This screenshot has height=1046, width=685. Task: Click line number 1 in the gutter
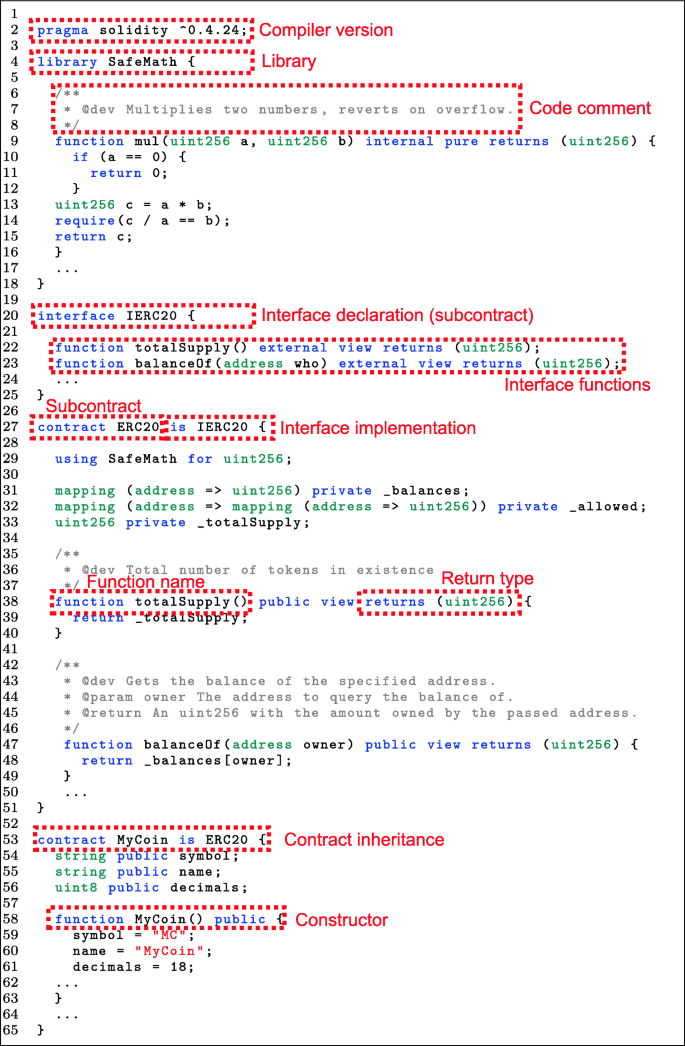tap(14, 15)
